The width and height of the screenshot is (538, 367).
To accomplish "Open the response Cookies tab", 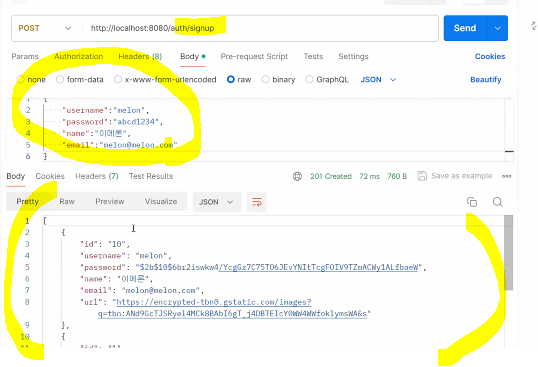I will pyautogui.click(x=50, y=176).
